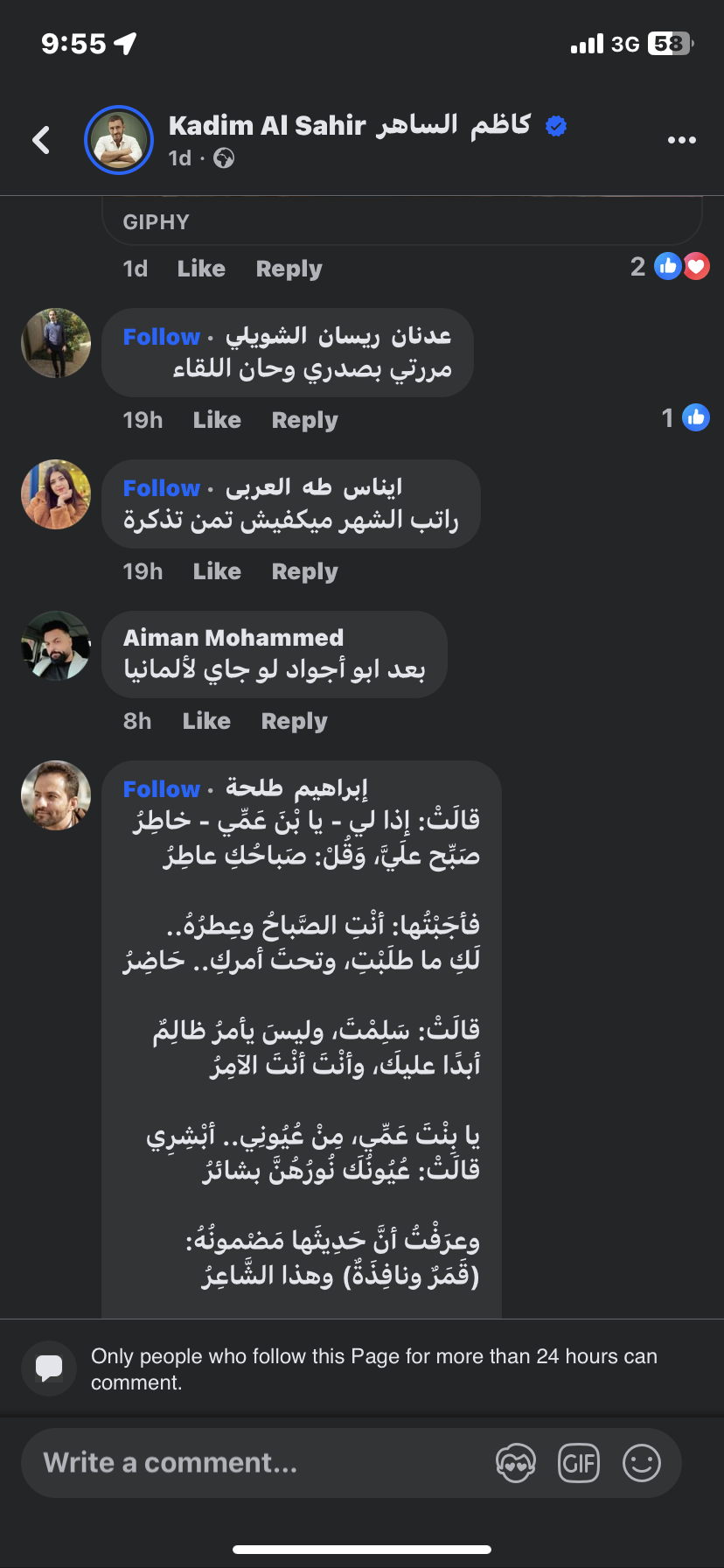Tap Kadim Al Sahir's profile picture
This screenshot has height=1568, width=724.
[x=119, y=140]
